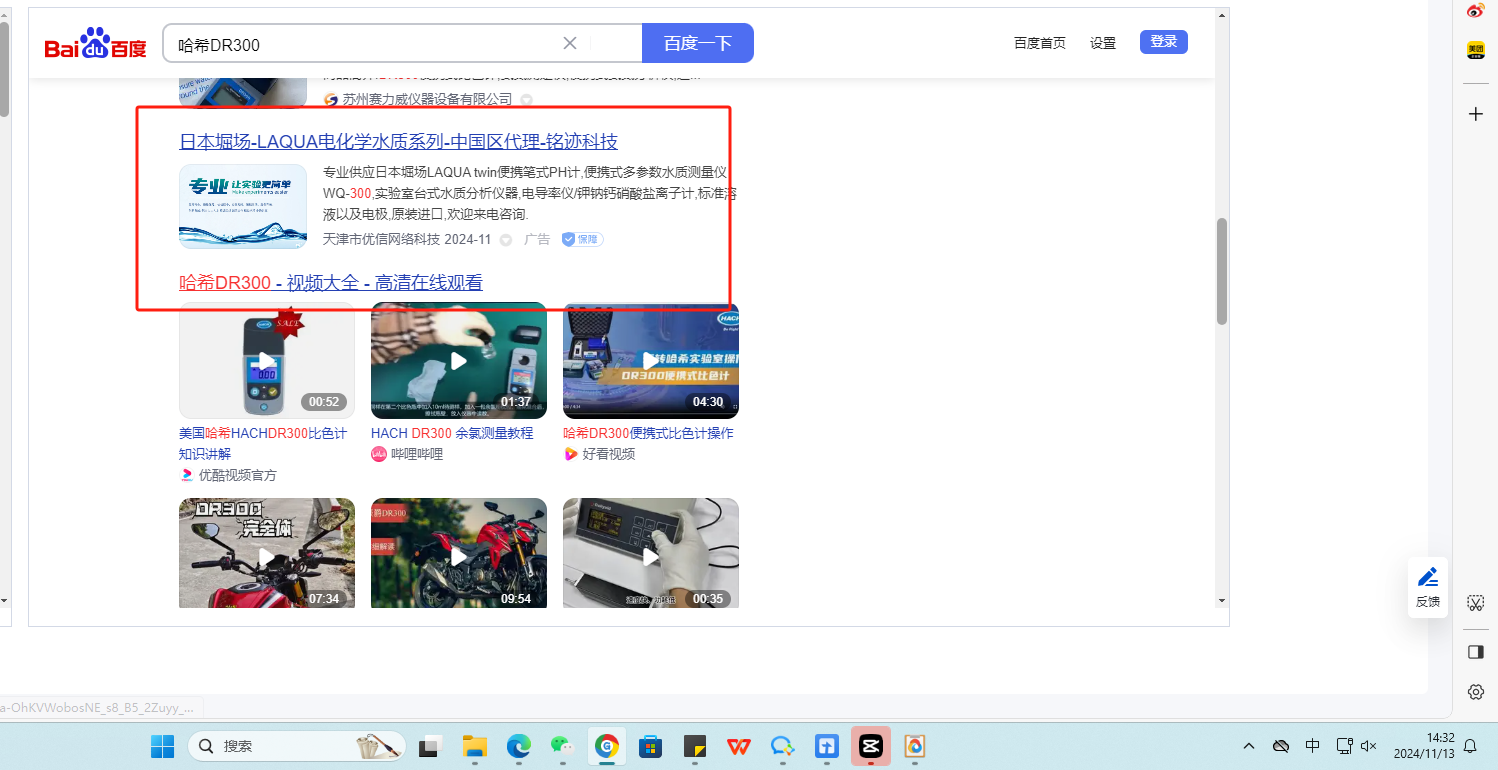Click the inner page scroll-down arrow
Screen dimensions: 1498x770
pyautogui.click(x=1222, y=601)
